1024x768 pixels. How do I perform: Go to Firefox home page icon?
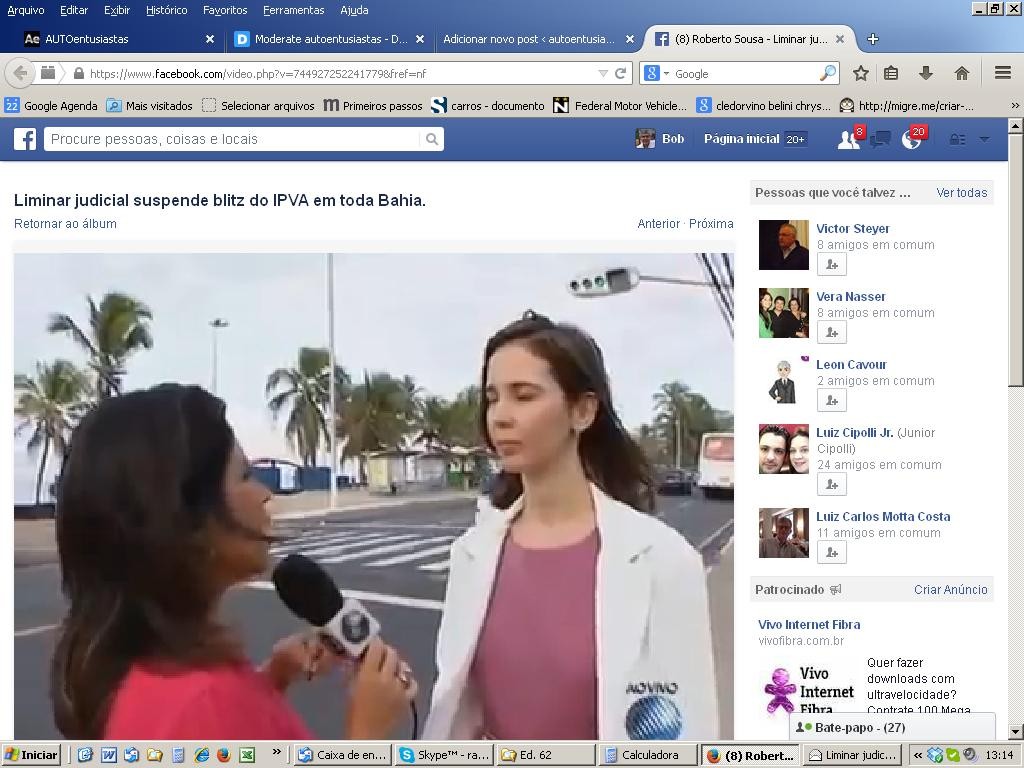click(961, 73)
